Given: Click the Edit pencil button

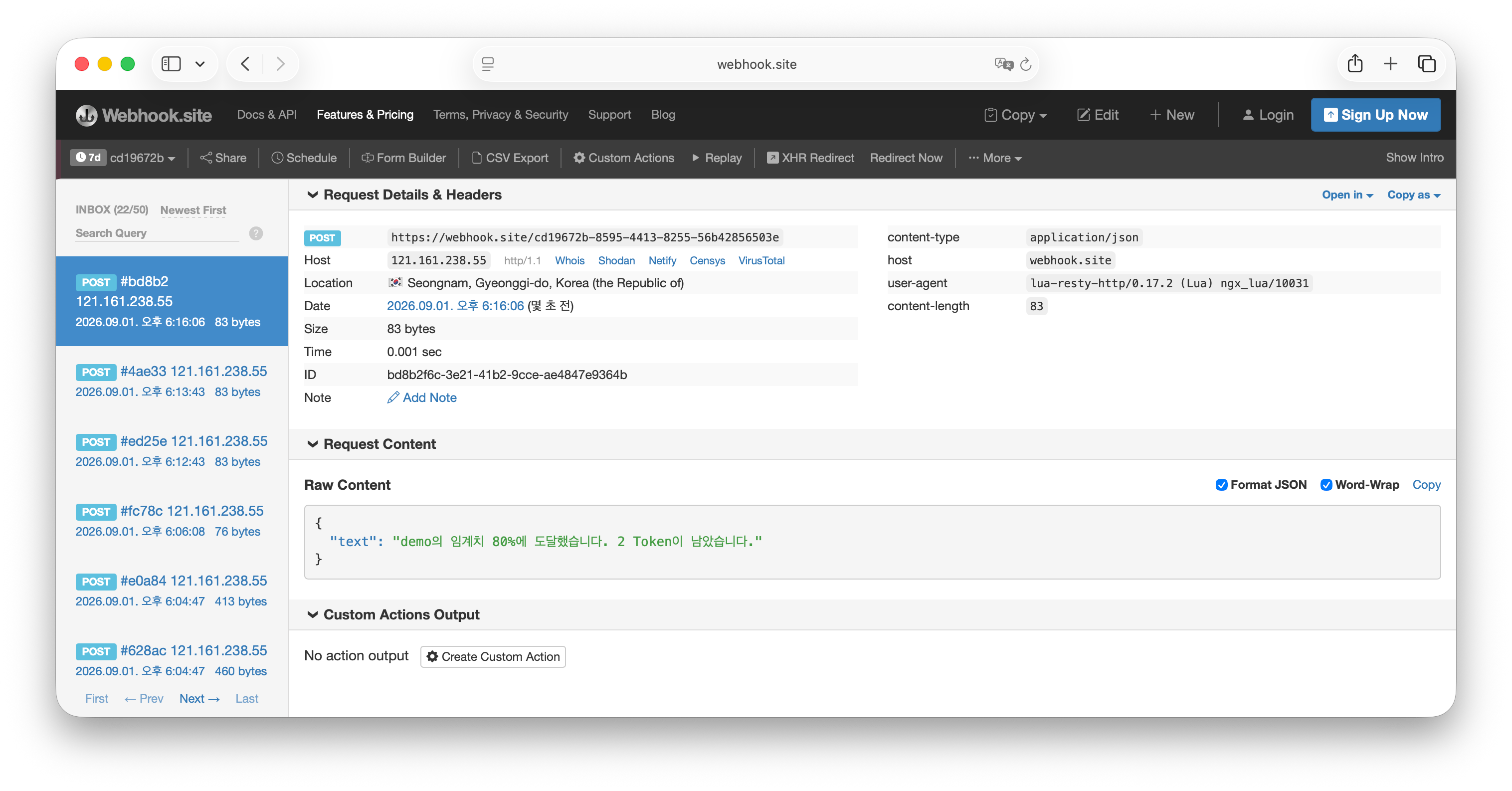Looking at the screenshot, I should 1098,115.
